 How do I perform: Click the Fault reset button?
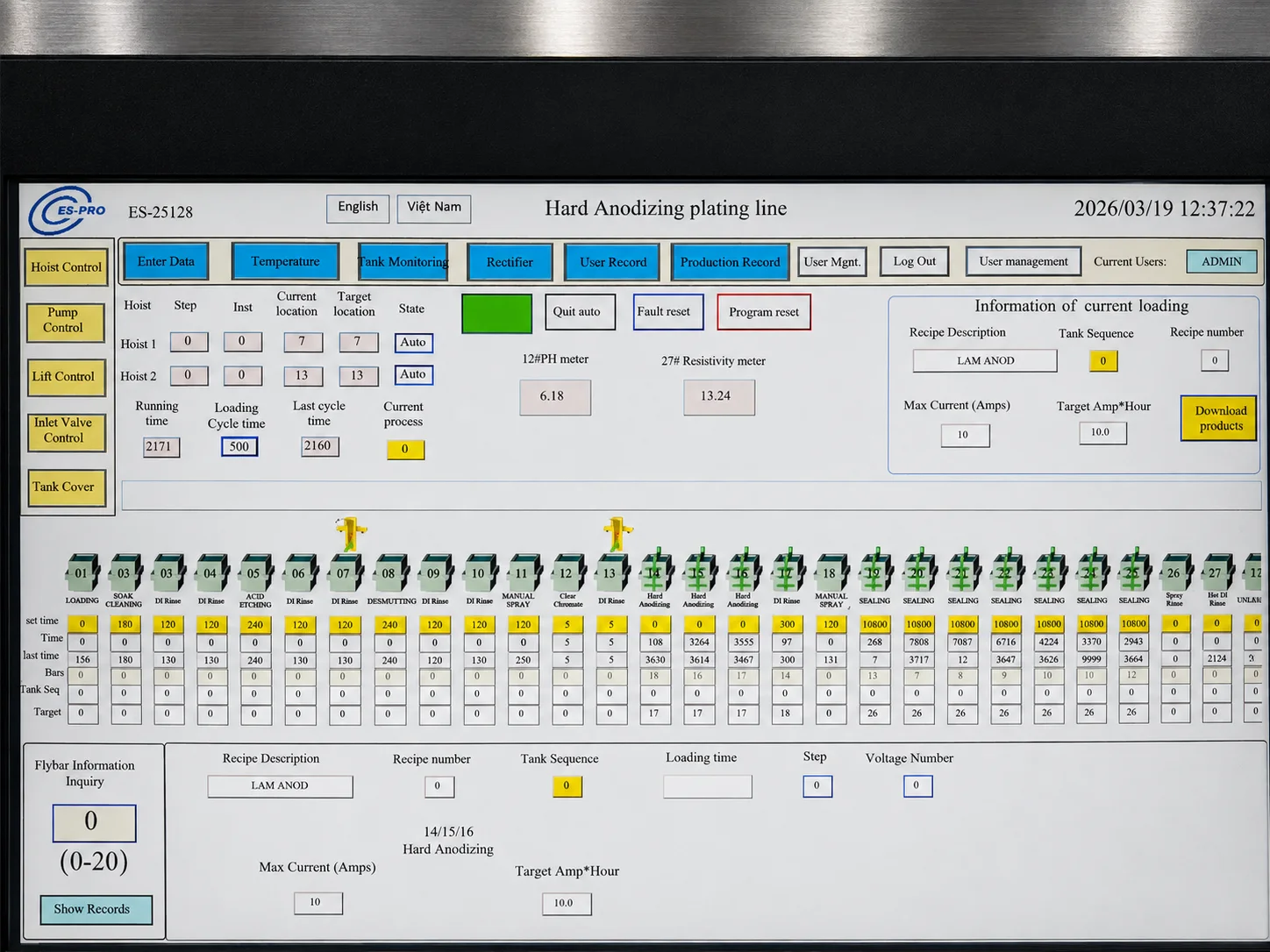pos(667,312)
